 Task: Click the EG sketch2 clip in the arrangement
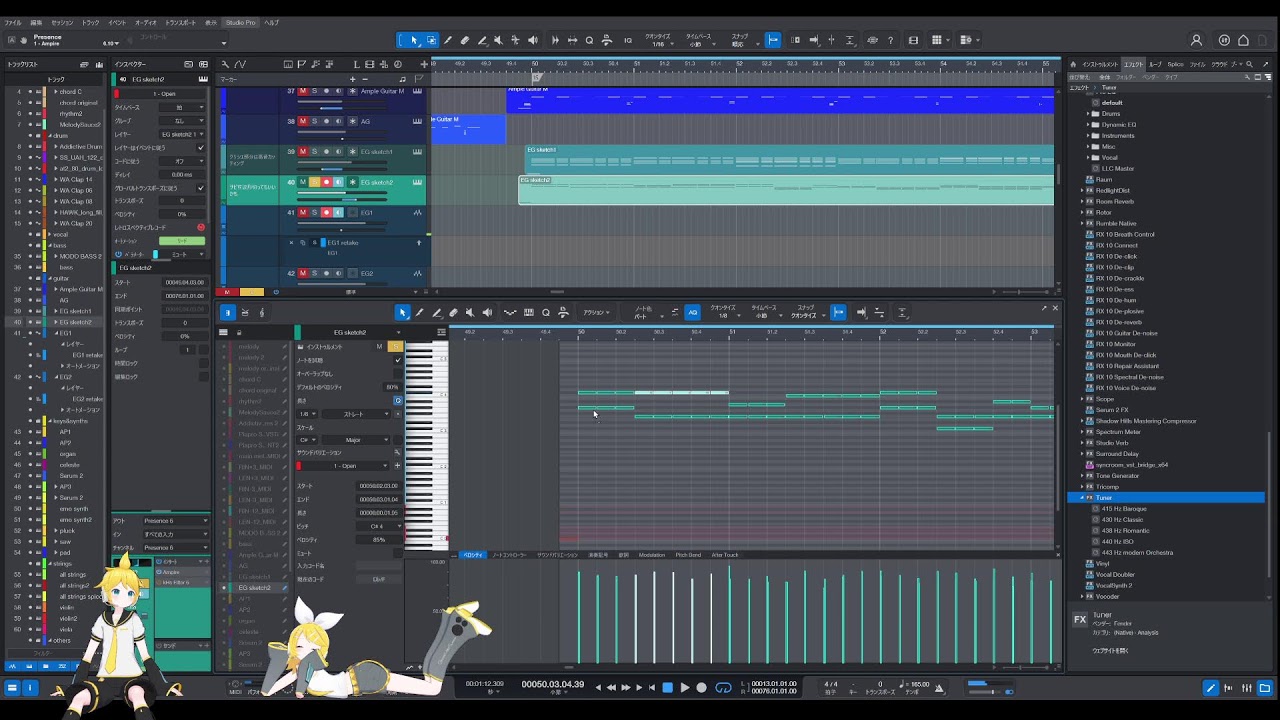point(786,190)
